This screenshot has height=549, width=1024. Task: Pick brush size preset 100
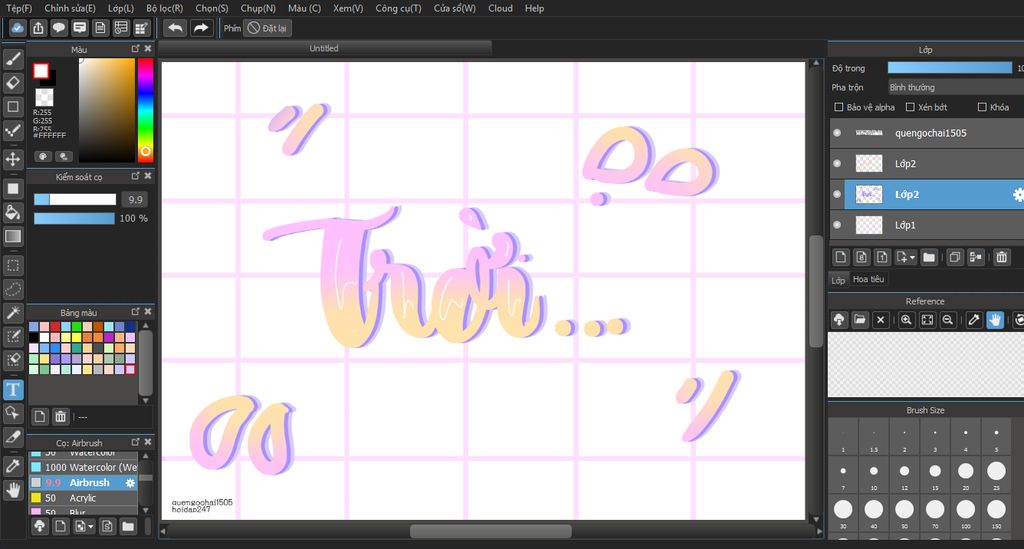click(x=966, y=512)
